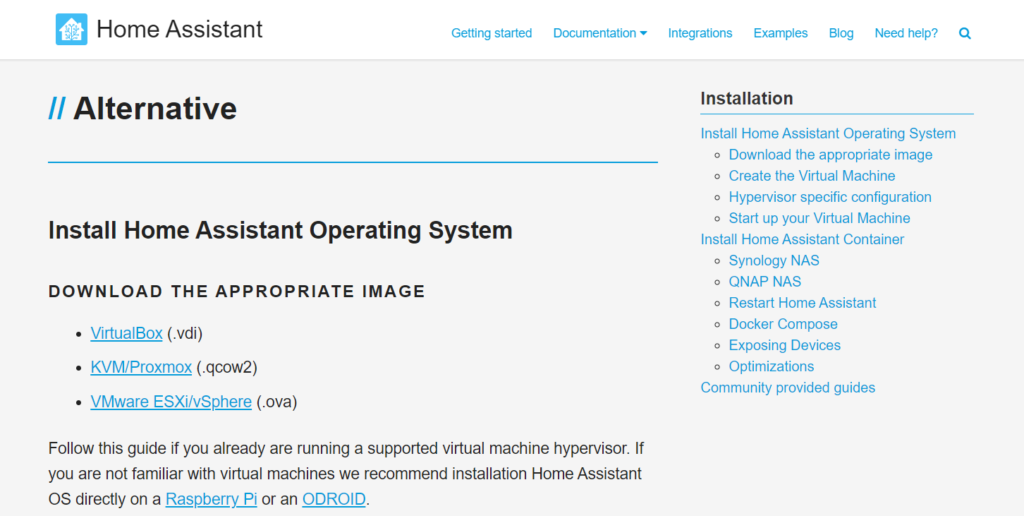1024x516 pixels.
Task: Open the VMware ESXi/vSphere download link
Action: tap(171, 402)
